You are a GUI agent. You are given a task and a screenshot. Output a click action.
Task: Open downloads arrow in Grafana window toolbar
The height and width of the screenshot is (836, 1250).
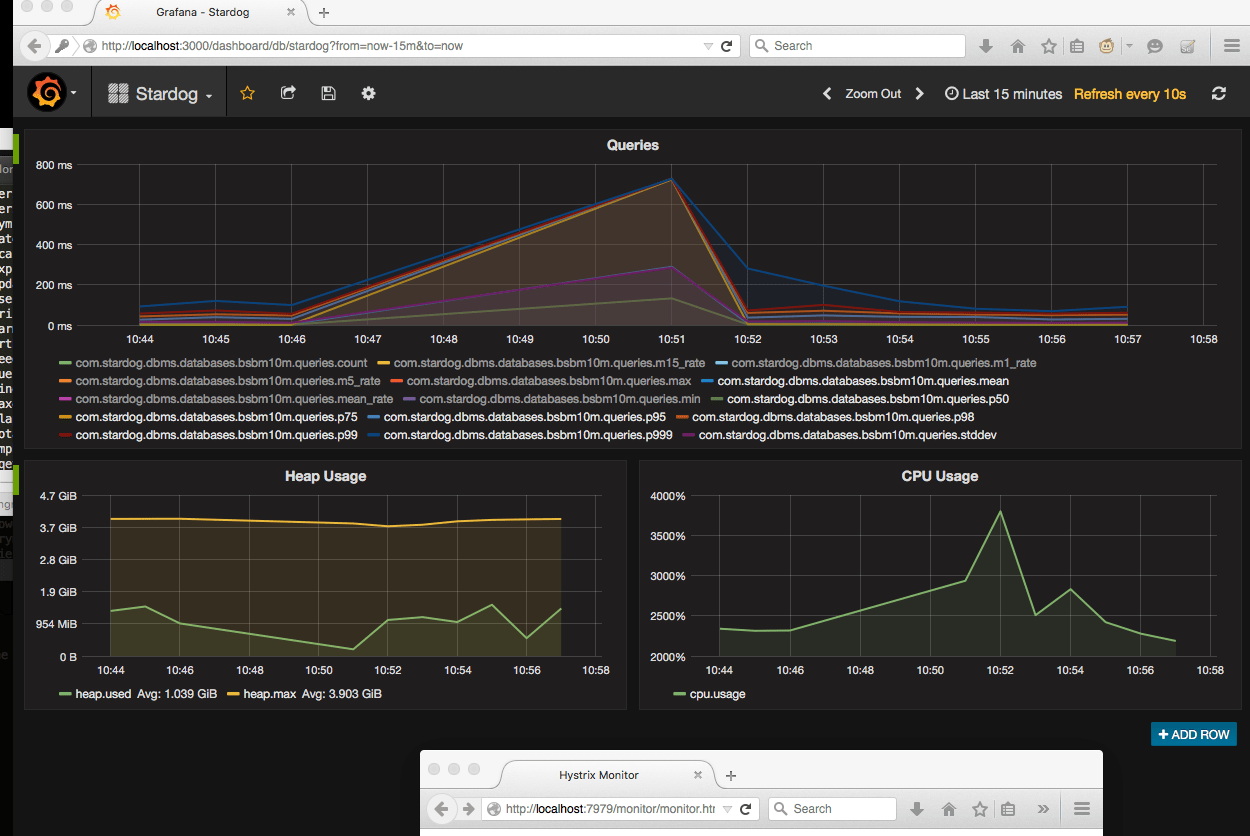(x=986, y=46)
